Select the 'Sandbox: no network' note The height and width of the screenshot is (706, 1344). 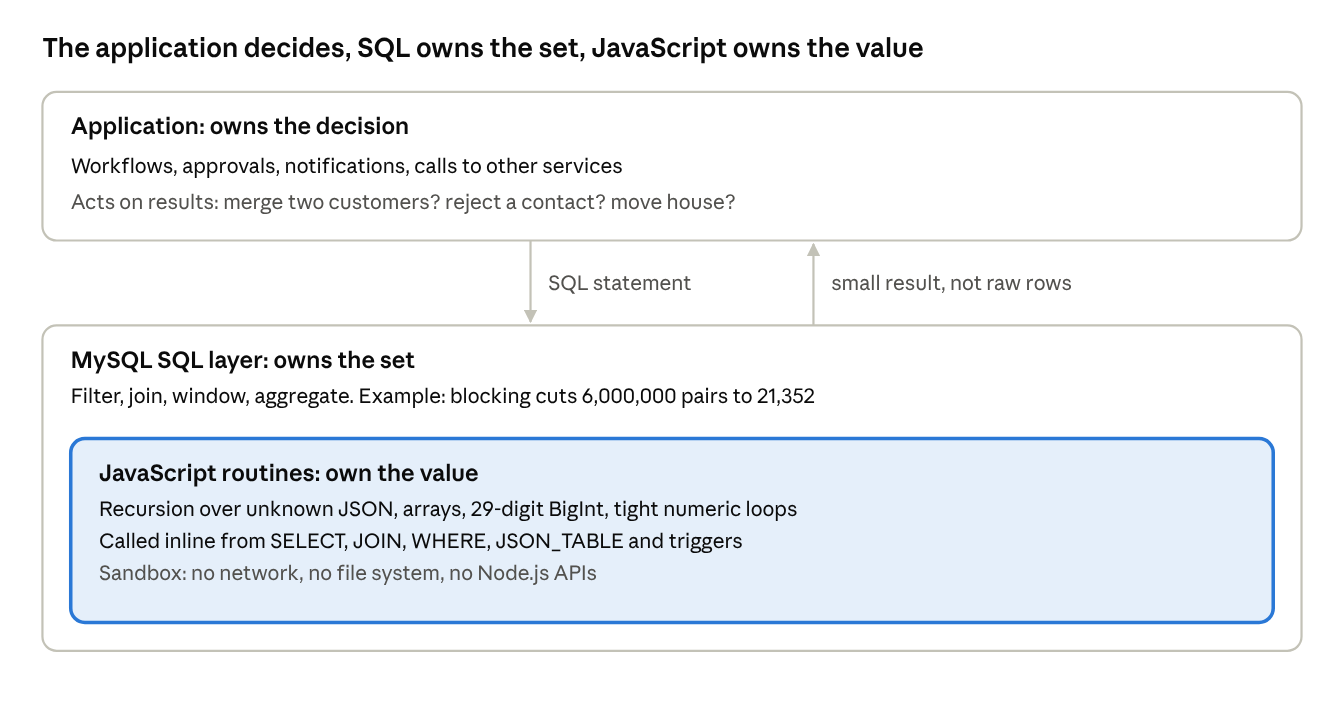click(348, 574)
